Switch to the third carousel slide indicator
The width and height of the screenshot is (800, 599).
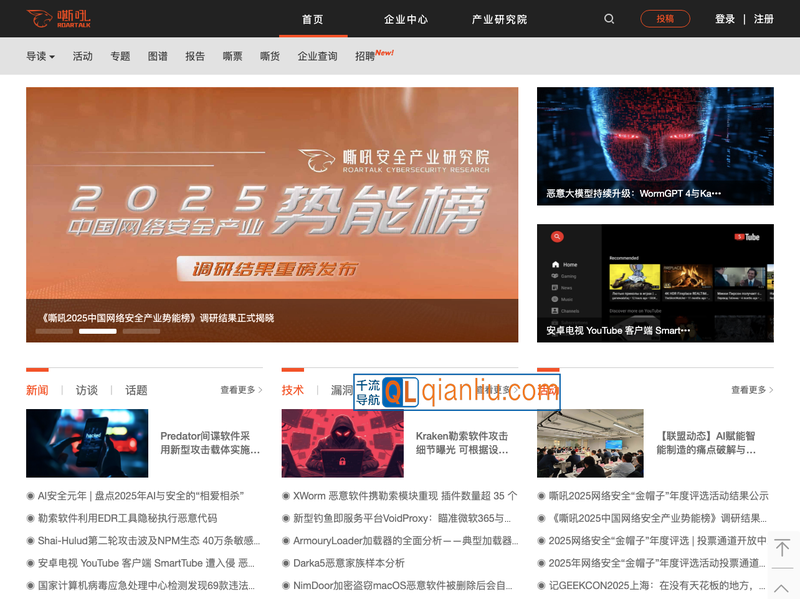pyautogui.click(x=141, y=331)
